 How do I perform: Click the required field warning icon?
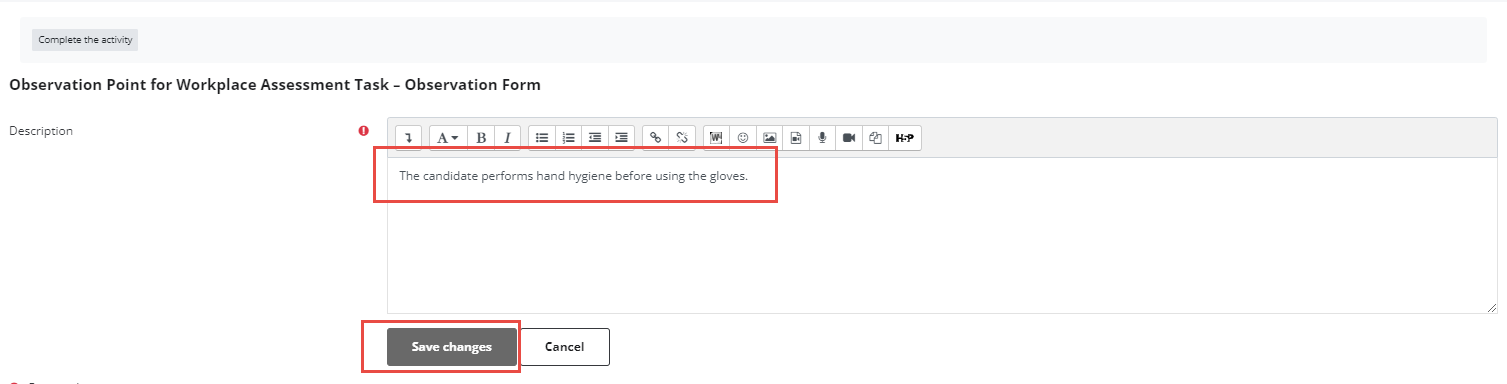point(364,131)
